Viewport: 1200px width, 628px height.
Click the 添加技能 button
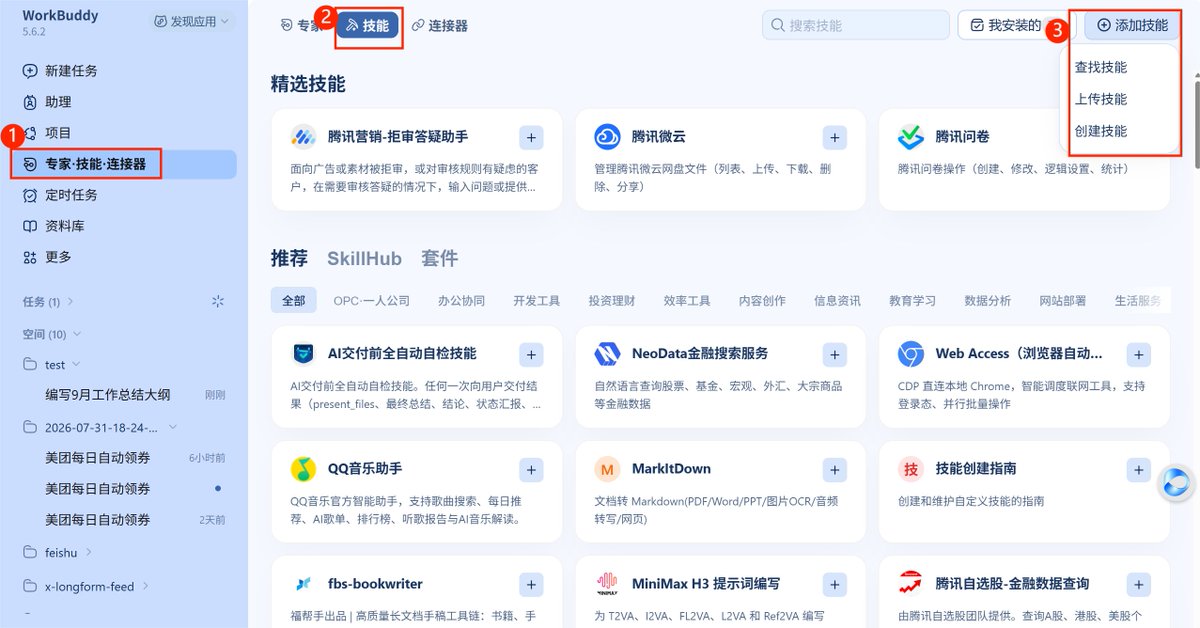pos(1132,25)
